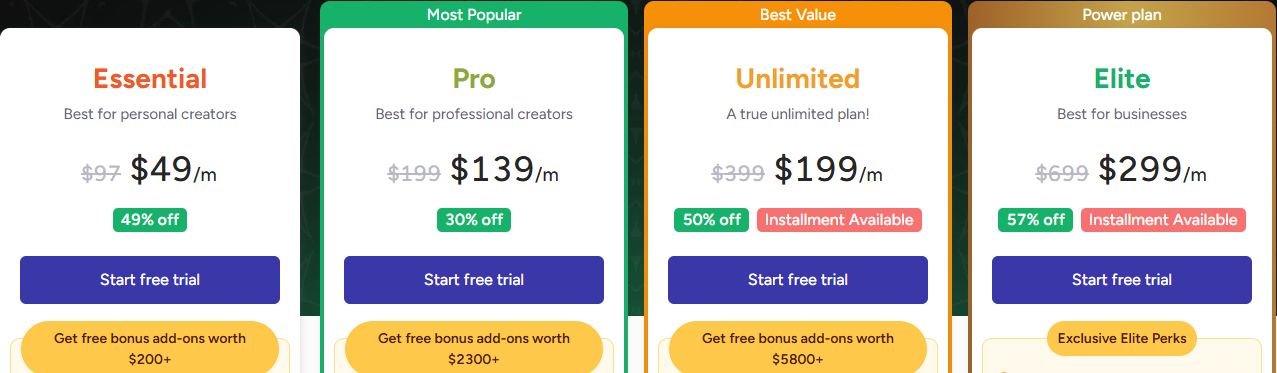Click the Power plan banner
The height and width of the screenshot is (373, 1277).
click(1122, 14)
